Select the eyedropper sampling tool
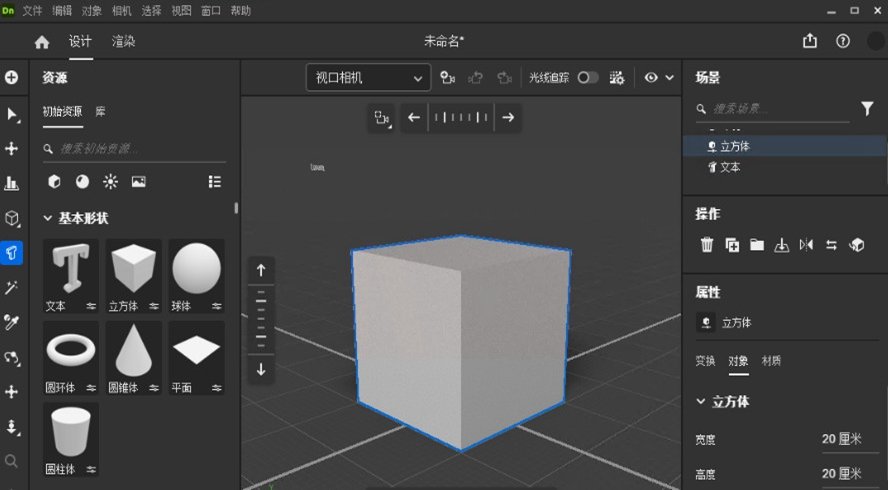Image resolution: width=888 pixels, height=490 pixels. click(x=11, y=322)
